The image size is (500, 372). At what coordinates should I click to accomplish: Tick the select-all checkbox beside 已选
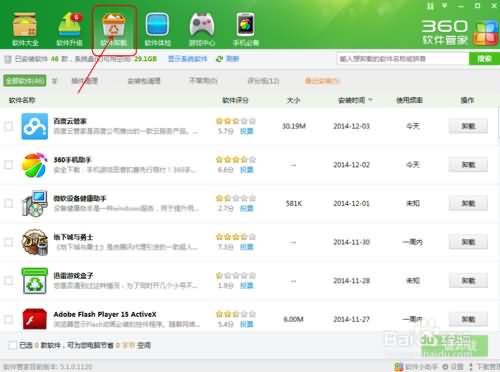(x=12, y=345)
